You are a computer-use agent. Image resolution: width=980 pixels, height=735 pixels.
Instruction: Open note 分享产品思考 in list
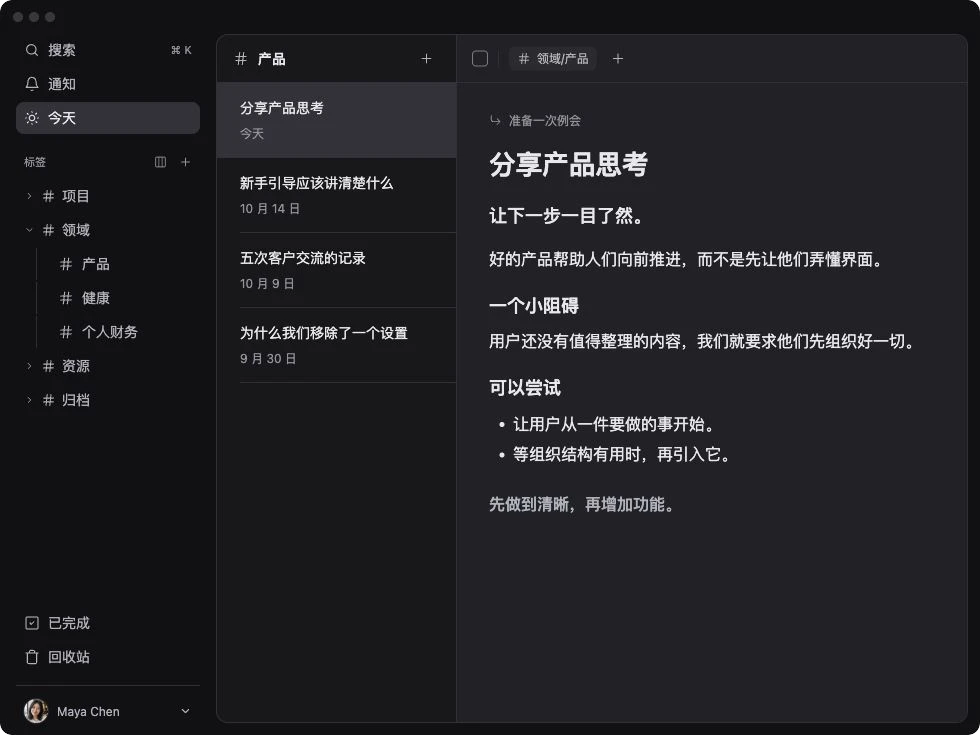coord(336,120)
